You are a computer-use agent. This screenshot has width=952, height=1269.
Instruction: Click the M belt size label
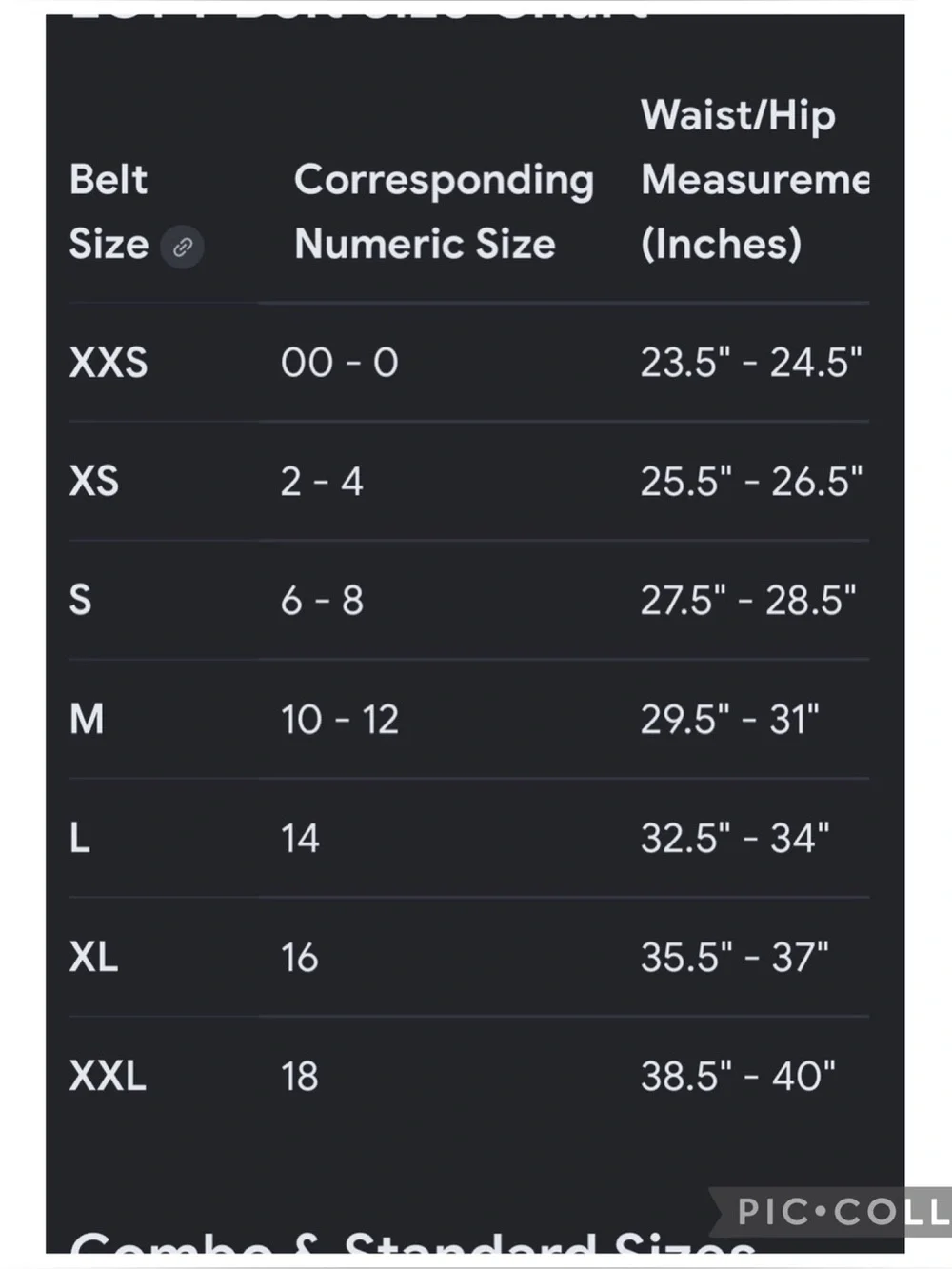(87, 720)
